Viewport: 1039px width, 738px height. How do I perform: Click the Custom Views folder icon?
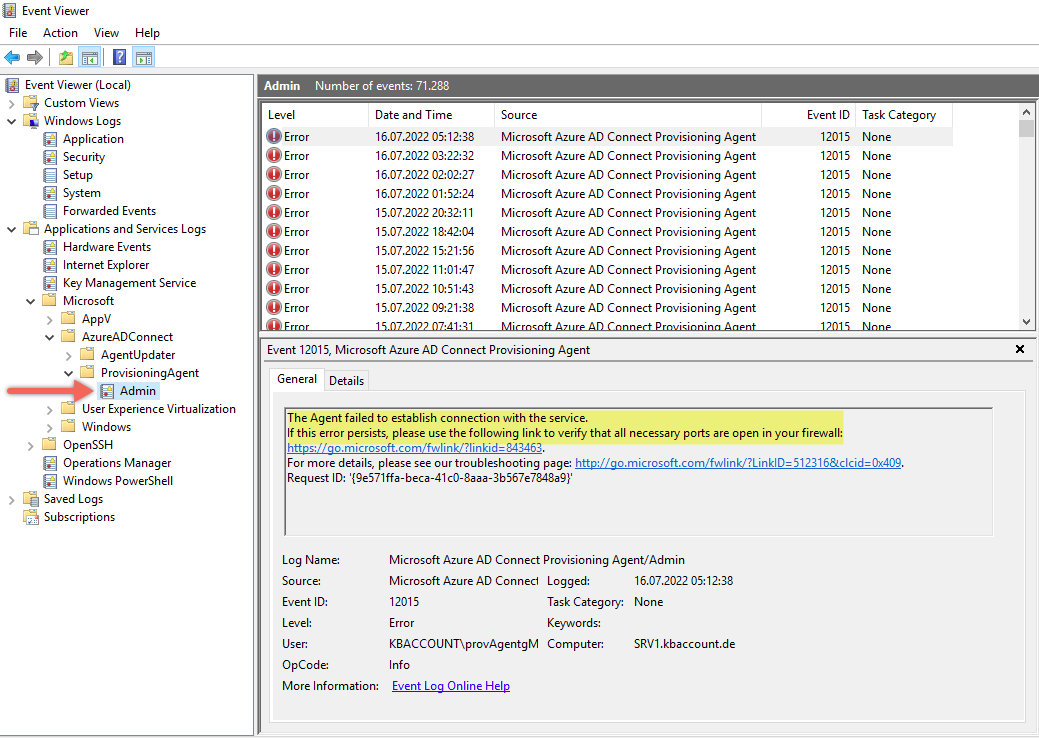[x=31, y=103]
